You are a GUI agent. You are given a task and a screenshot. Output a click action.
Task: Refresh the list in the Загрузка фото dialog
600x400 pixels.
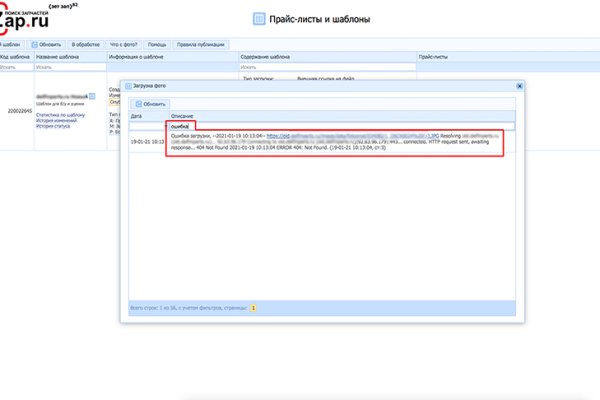(x=148, y=104)
